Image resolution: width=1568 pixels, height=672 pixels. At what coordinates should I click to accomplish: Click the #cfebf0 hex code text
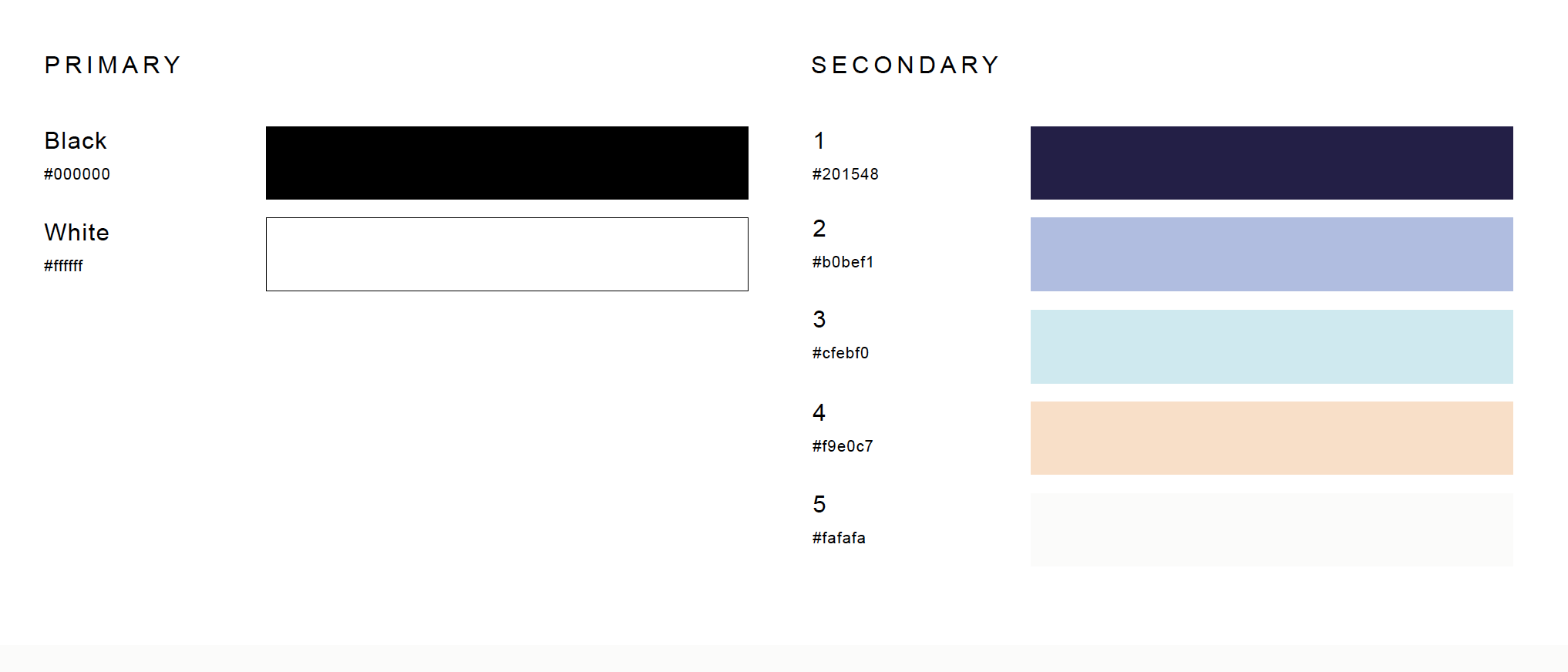coord(840,353)
